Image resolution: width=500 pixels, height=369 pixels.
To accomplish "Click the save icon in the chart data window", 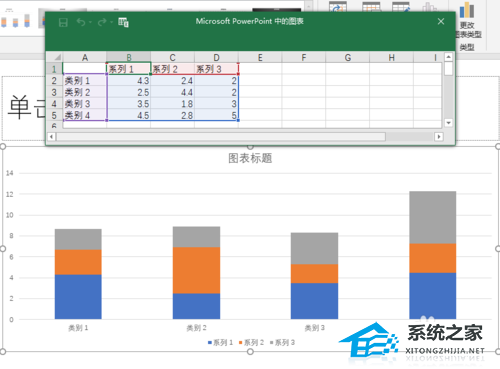I will pos(63,22).
